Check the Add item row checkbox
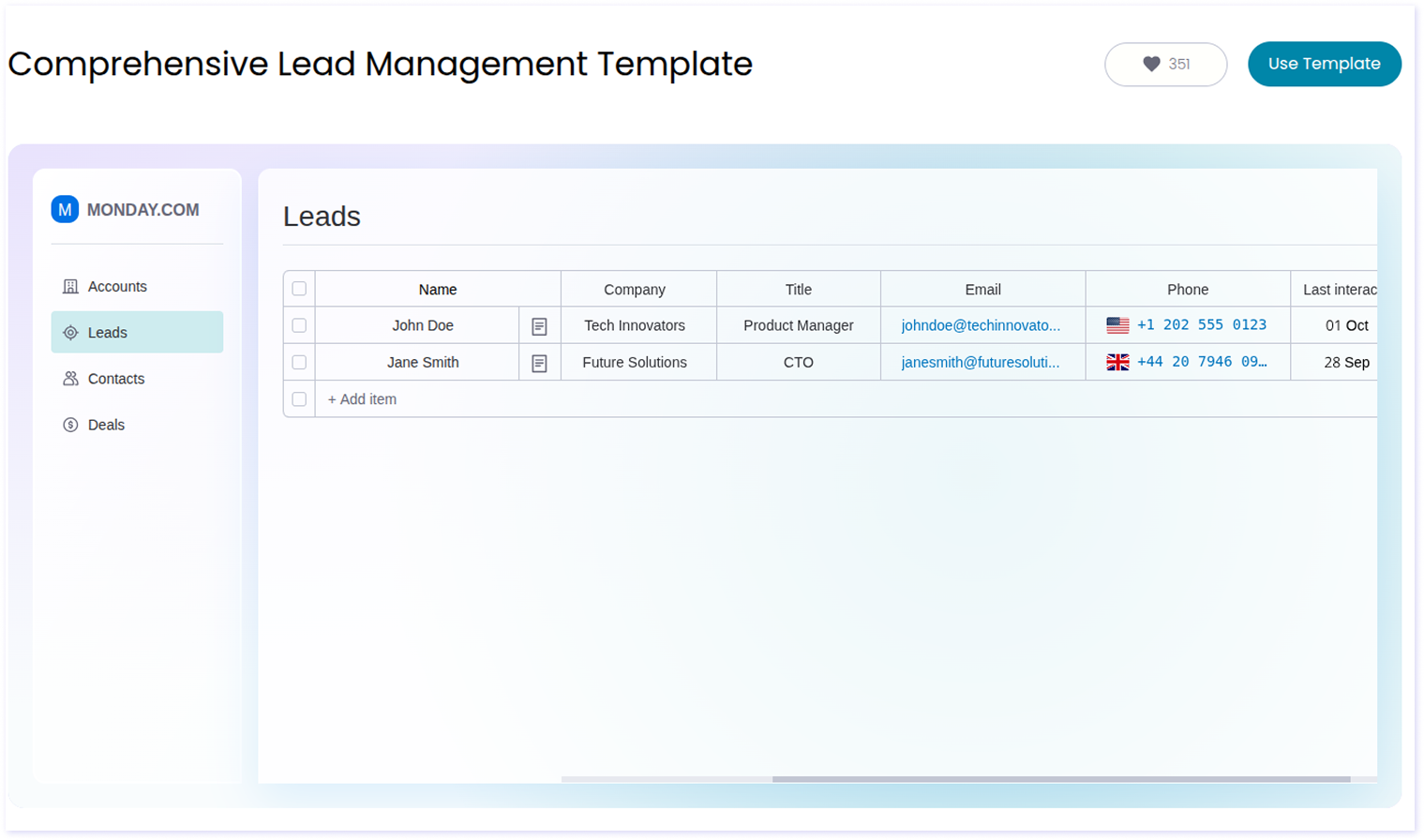 [299, 399]
